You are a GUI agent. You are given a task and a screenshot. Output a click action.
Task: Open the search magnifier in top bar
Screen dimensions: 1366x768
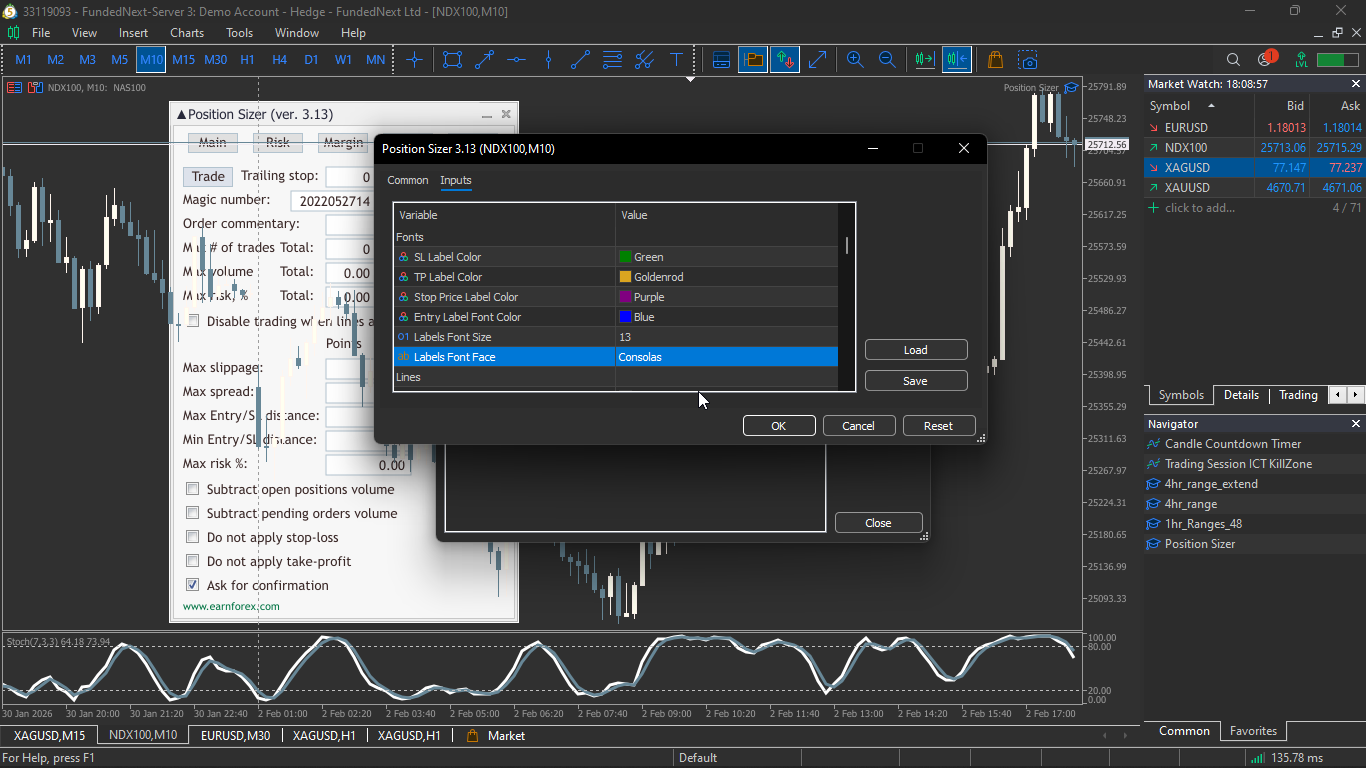(x=1233, y=60)
